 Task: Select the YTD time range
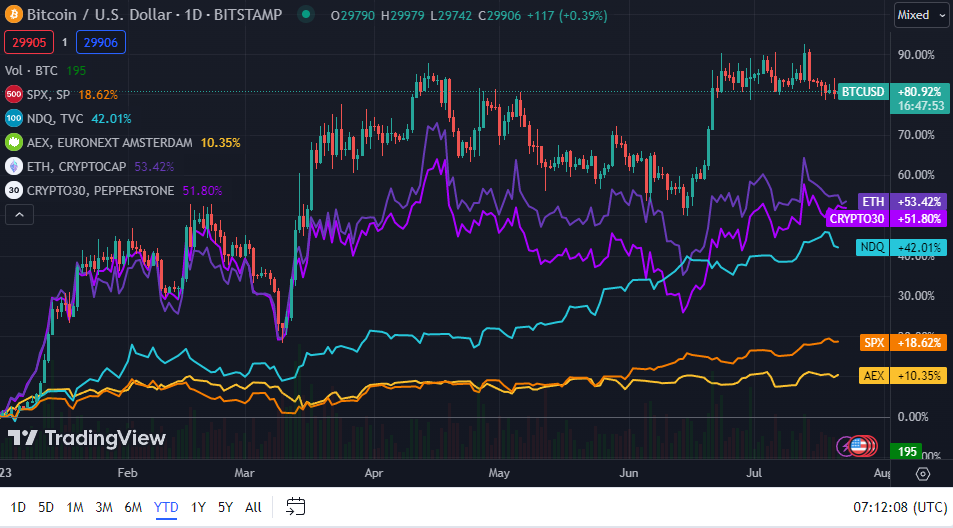166,507
